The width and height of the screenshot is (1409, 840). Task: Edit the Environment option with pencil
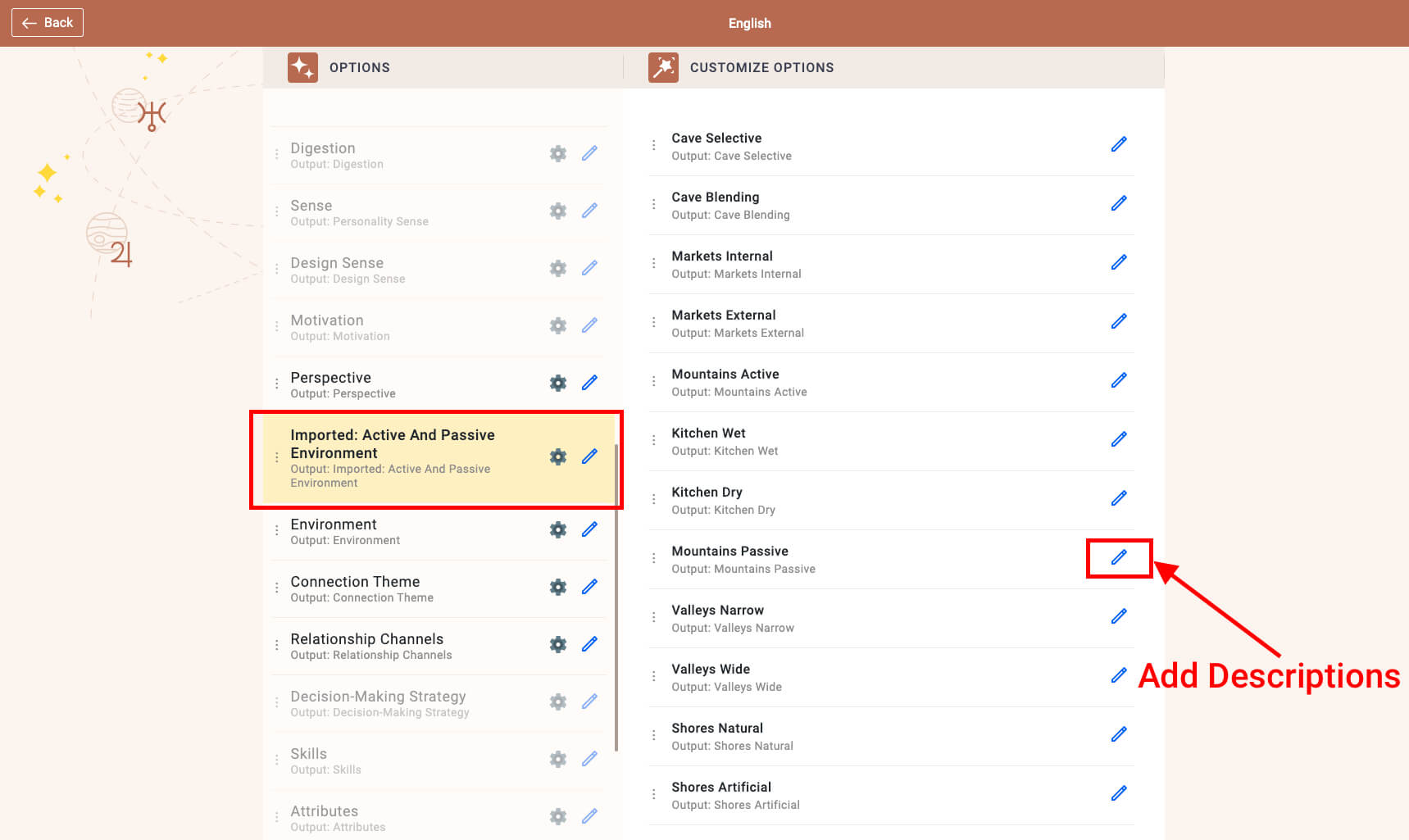589,529
